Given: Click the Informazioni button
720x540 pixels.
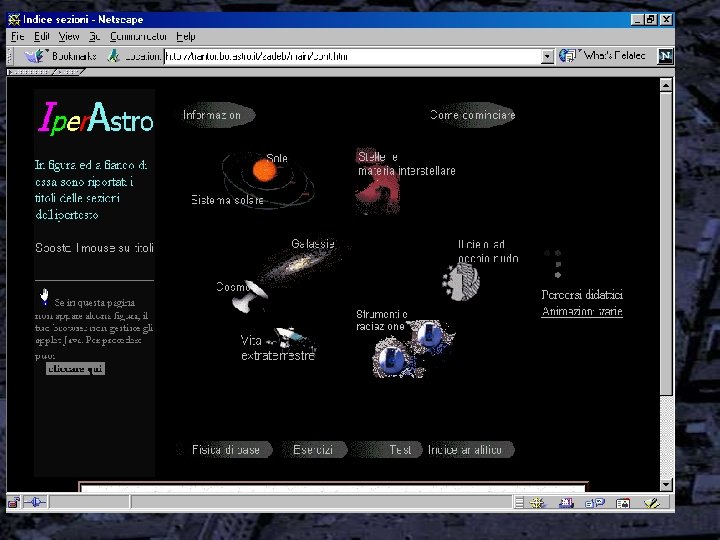Looking at the screenshot, I should point(216,115).
